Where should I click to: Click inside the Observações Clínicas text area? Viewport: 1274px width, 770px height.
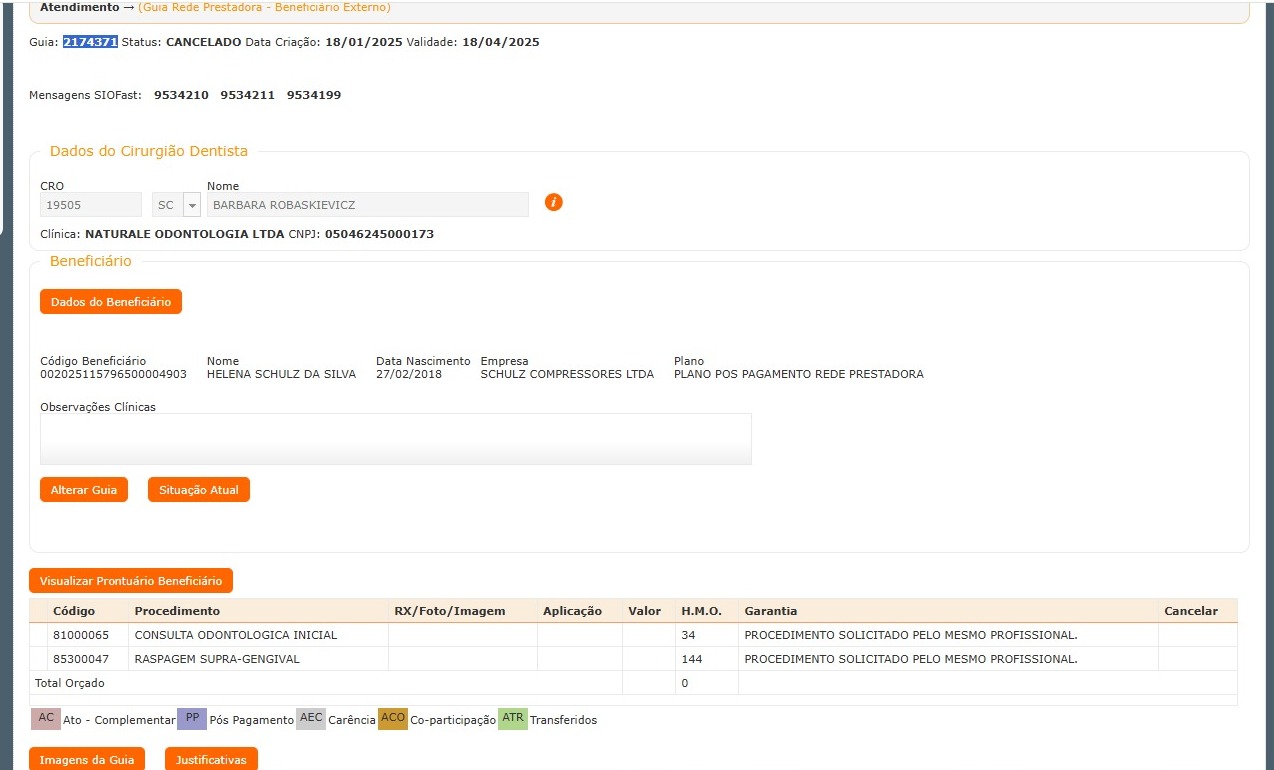pyautogui.click(x=395, y=439)
